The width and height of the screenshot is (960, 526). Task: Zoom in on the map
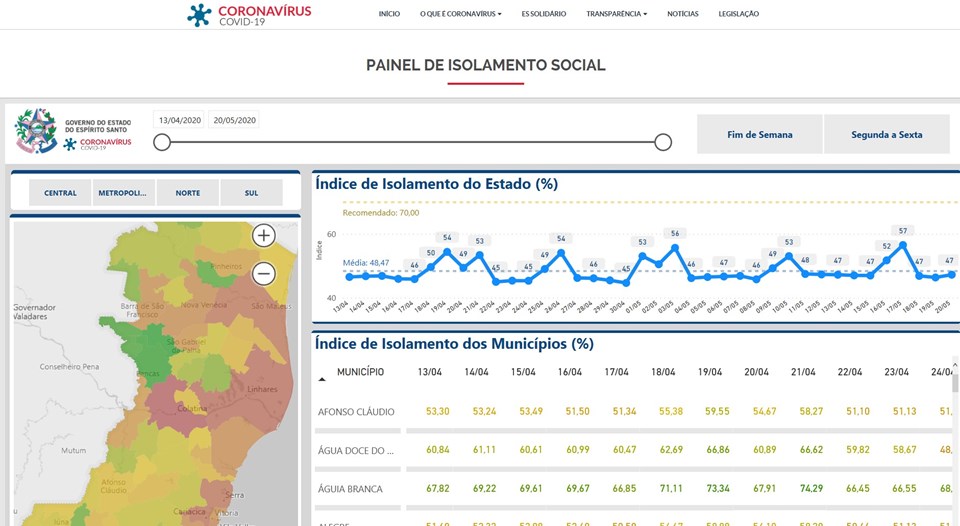coord(263,236)
